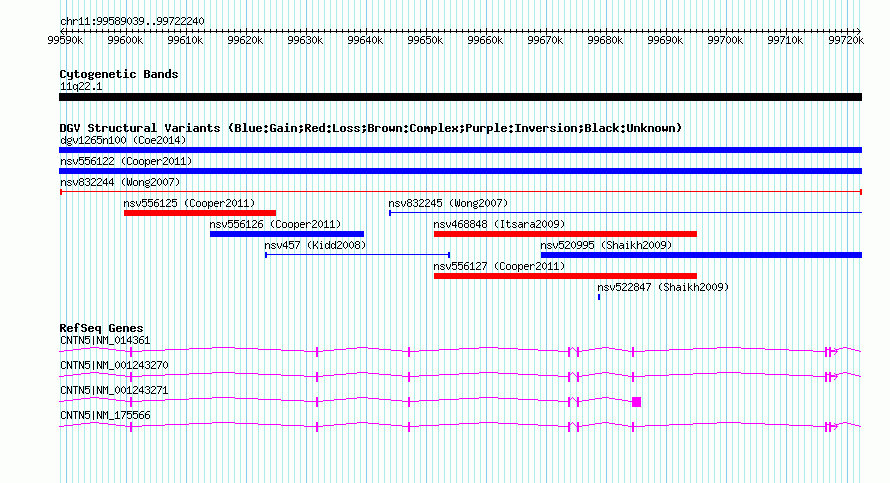Click the 99680k ruler tick label
Image resolution: width=890 pixels, height=483 pixels.
click(605, 40)
